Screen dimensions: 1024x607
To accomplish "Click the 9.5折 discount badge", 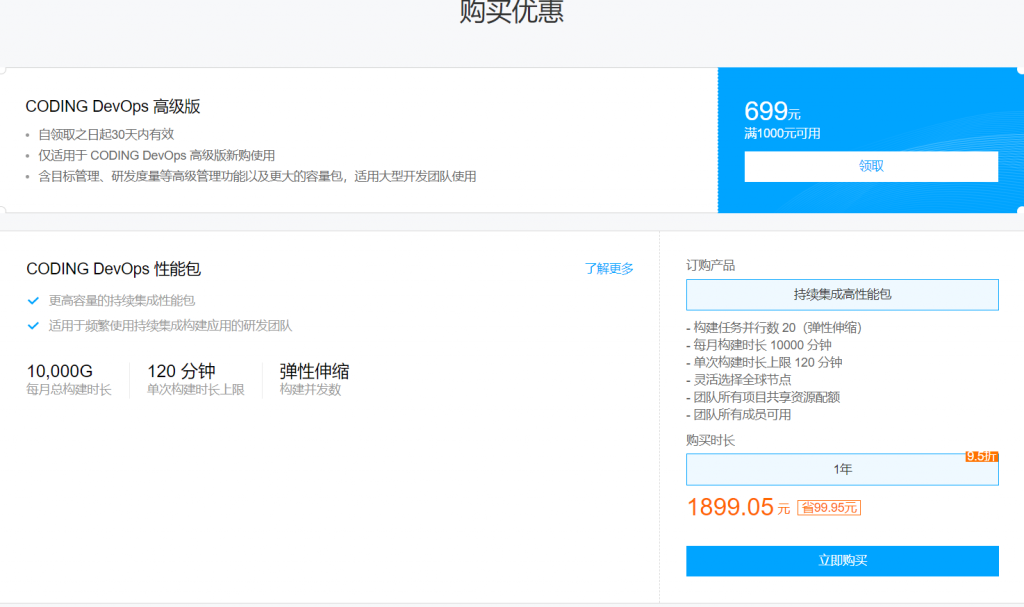I will click(x=982, y=456).
